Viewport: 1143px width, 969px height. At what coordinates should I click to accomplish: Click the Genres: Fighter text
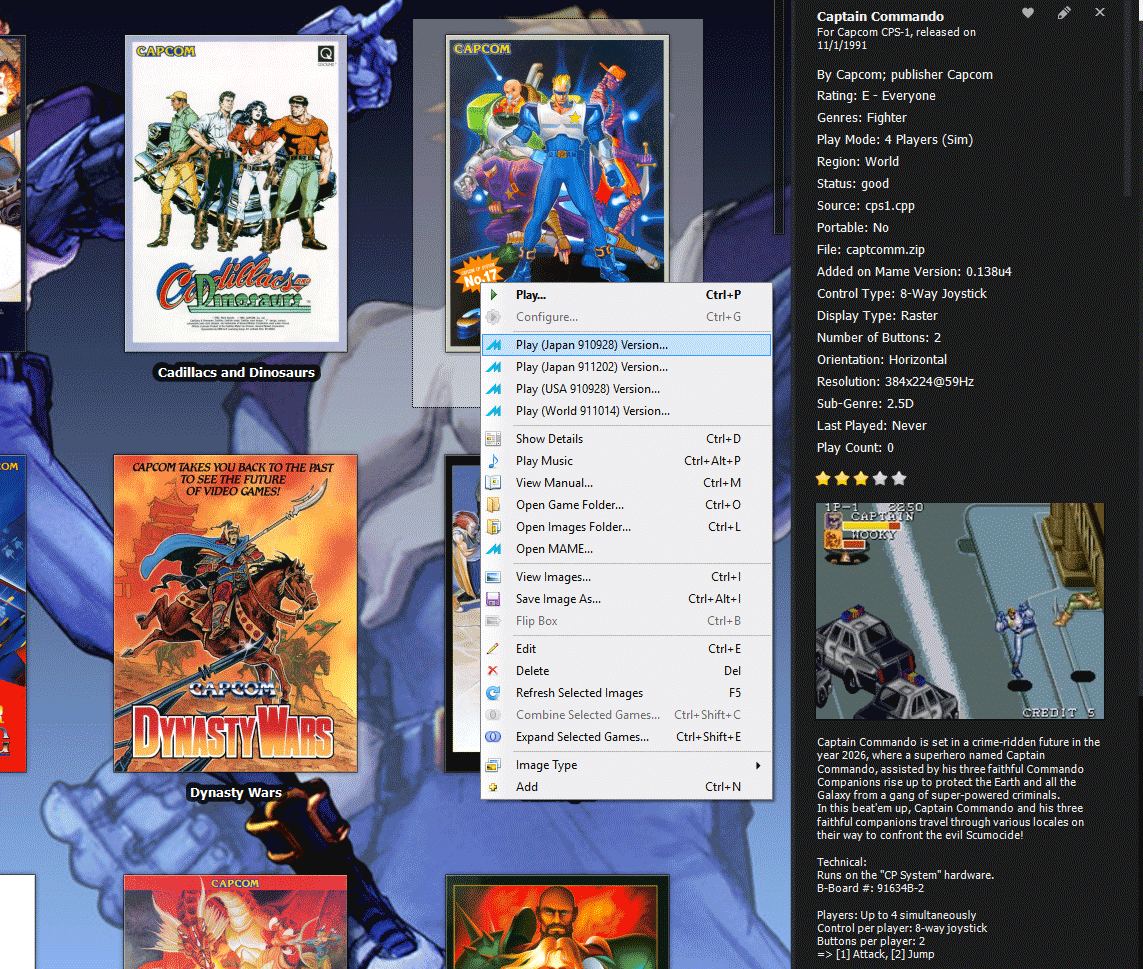(x=862, y=117)
